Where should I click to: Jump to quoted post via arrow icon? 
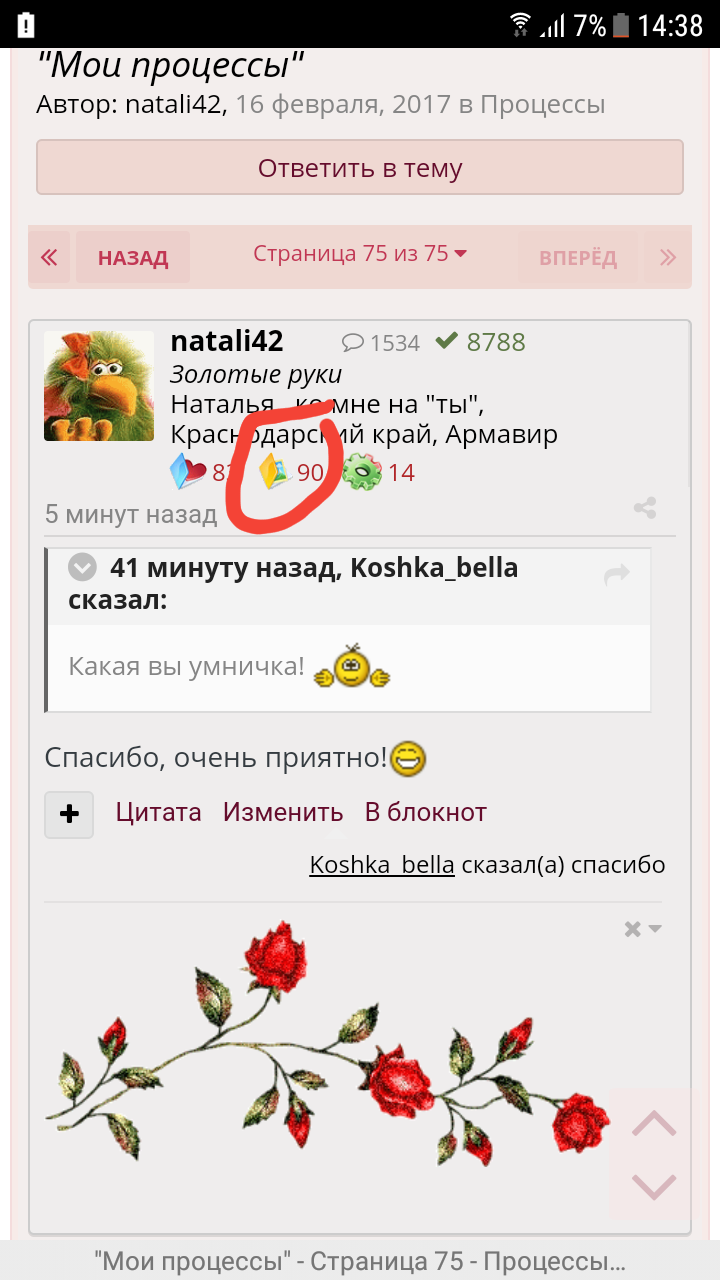pos(617,574)
